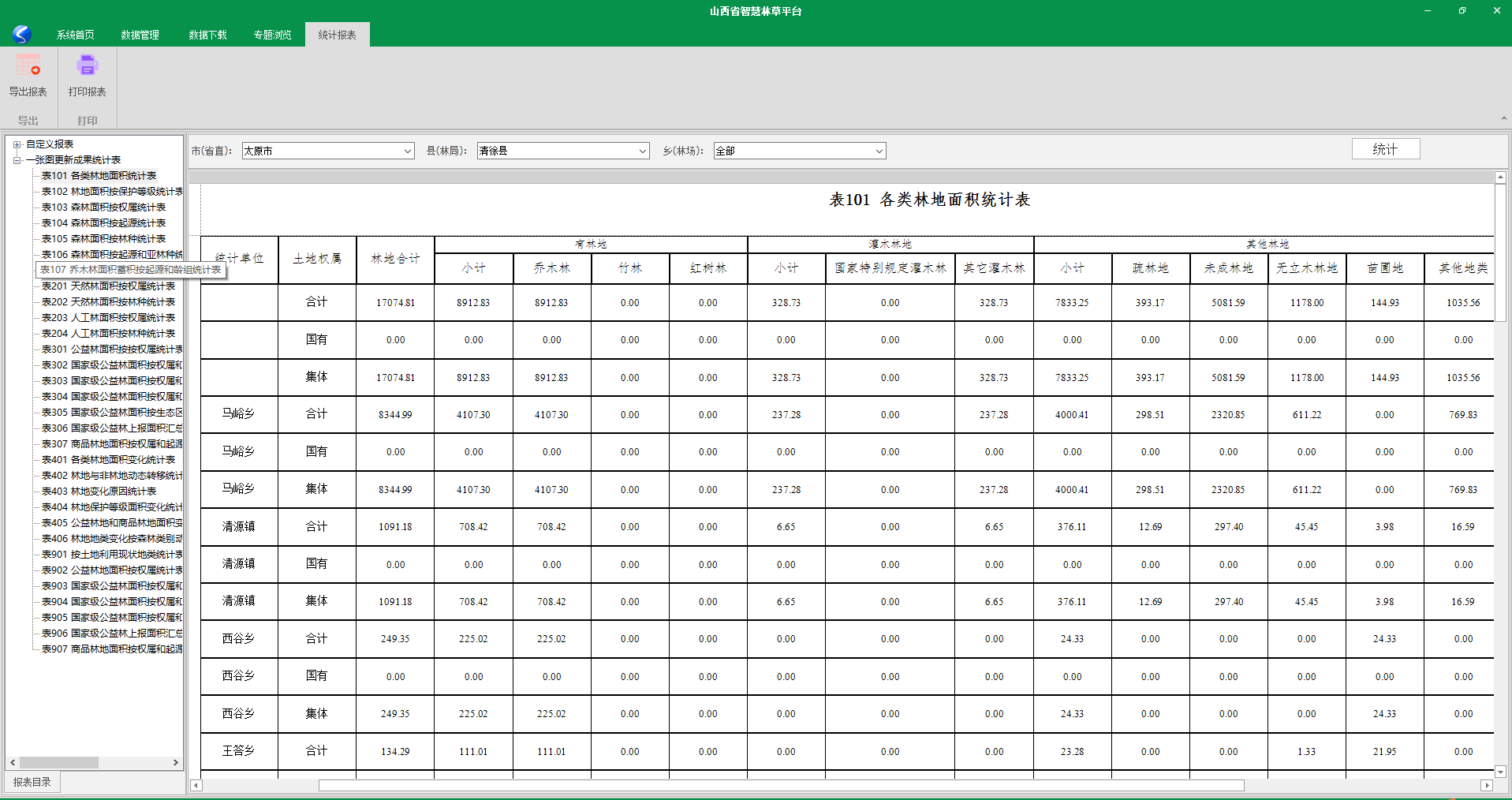The image size is (1512, 800).
Task: Click the report's vertical scroll down arrow
Action: 1500,772
